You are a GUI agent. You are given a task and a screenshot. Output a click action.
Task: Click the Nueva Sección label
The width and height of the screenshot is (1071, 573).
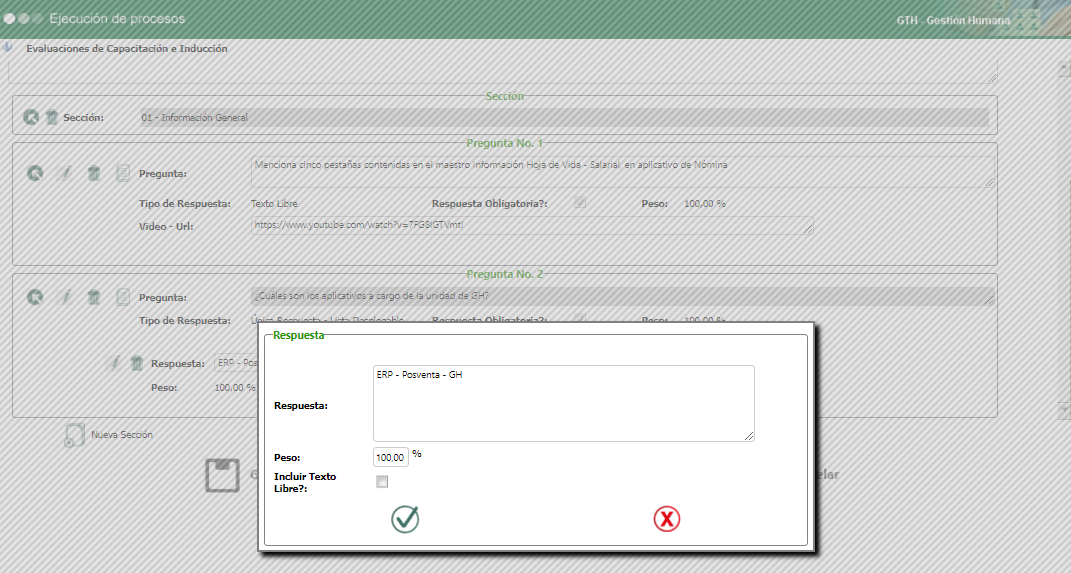pyautogui.click(x=122, y=434)
